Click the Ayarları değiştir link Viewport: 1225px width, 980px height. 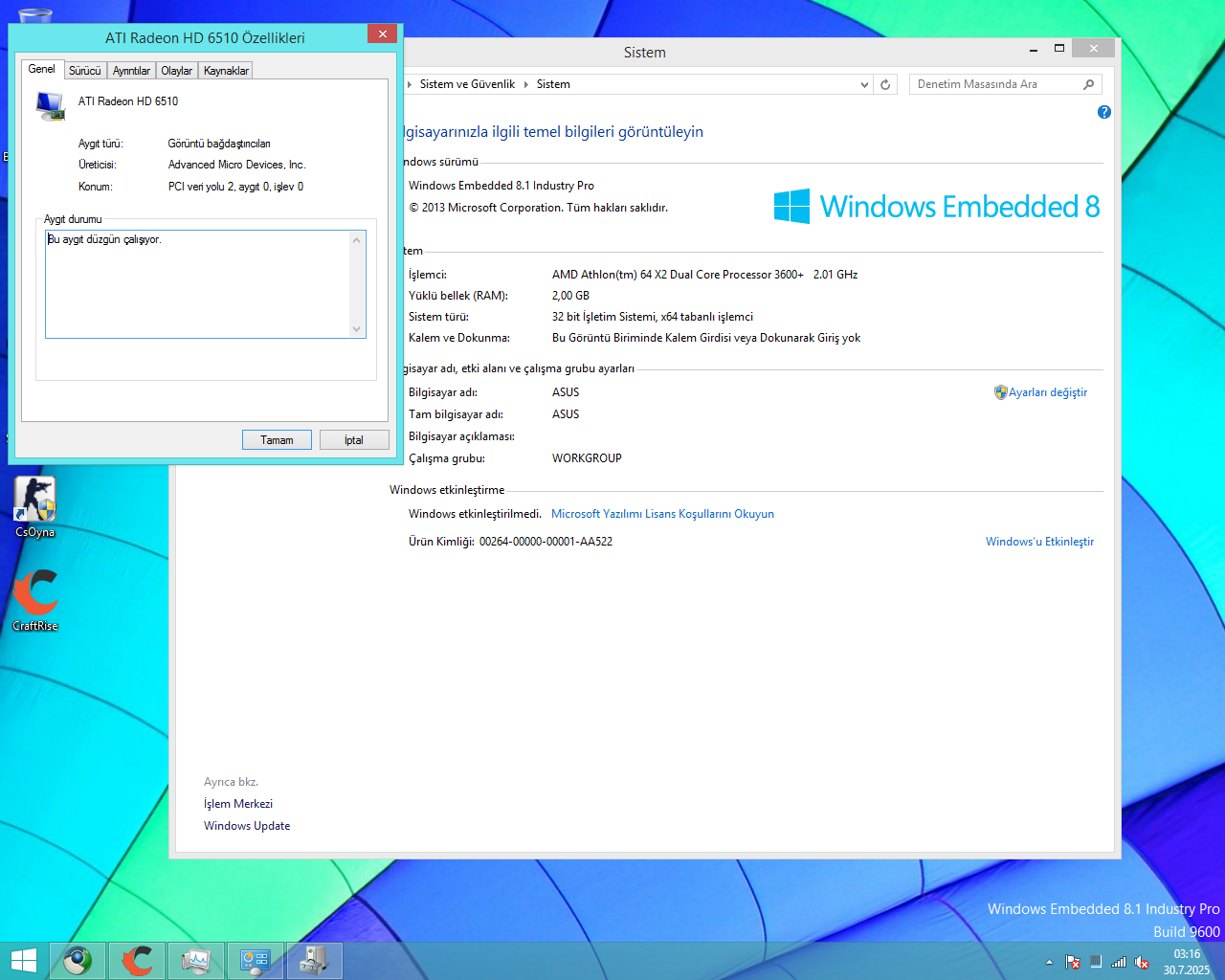[x=1048, y=392]
